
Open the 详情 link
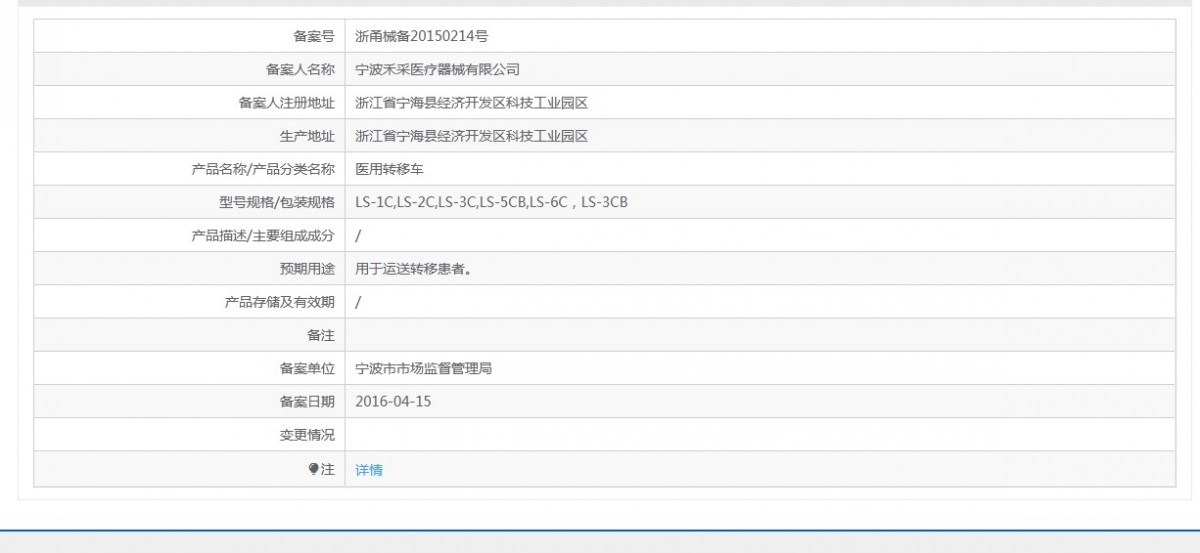pos(369,469)
